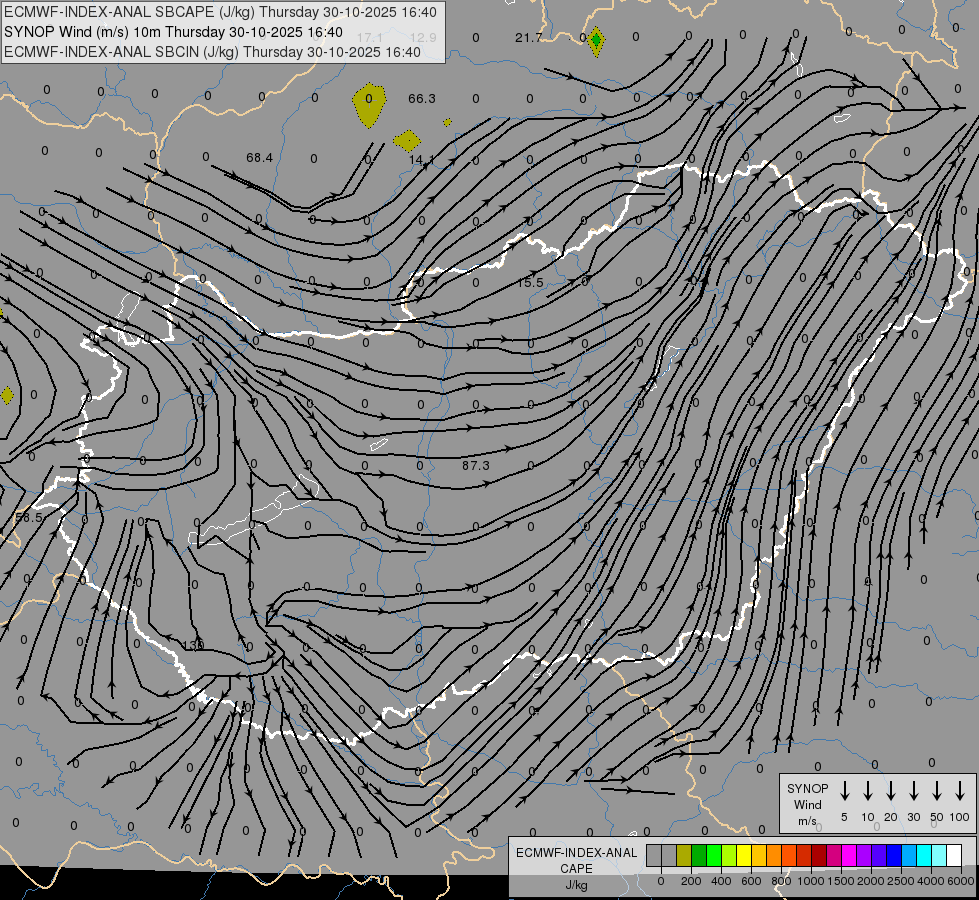Click the olive diamond CAPE patch above 14.1
The height and width of the screenshot is (900, 979).
pyautogui.click(x=407, y=141)
